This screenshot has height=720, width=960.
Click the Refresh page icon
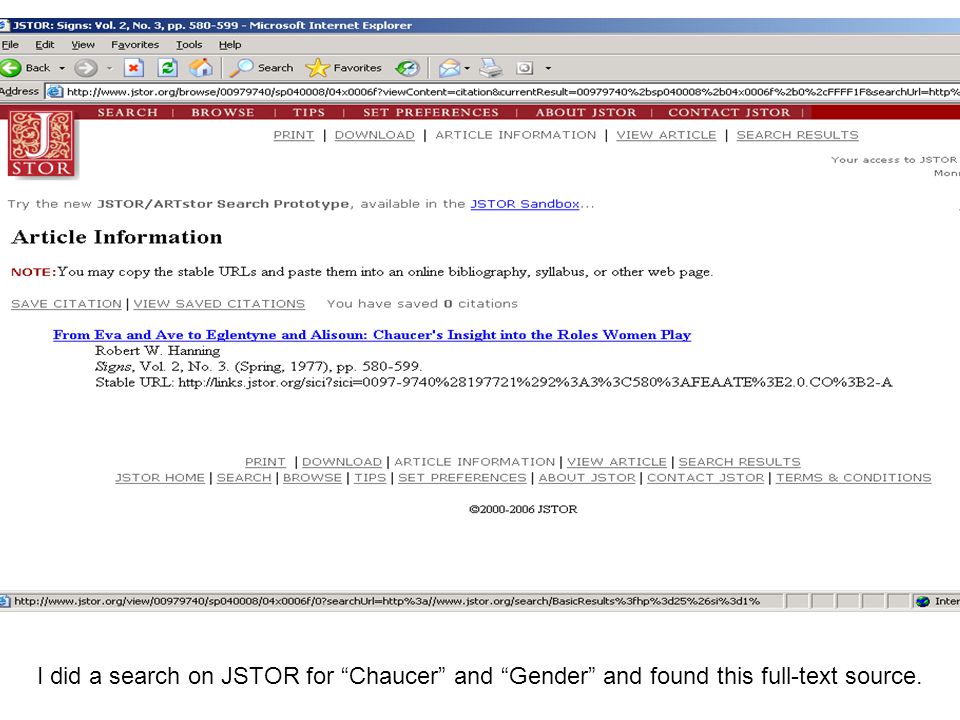click(167, 68)
